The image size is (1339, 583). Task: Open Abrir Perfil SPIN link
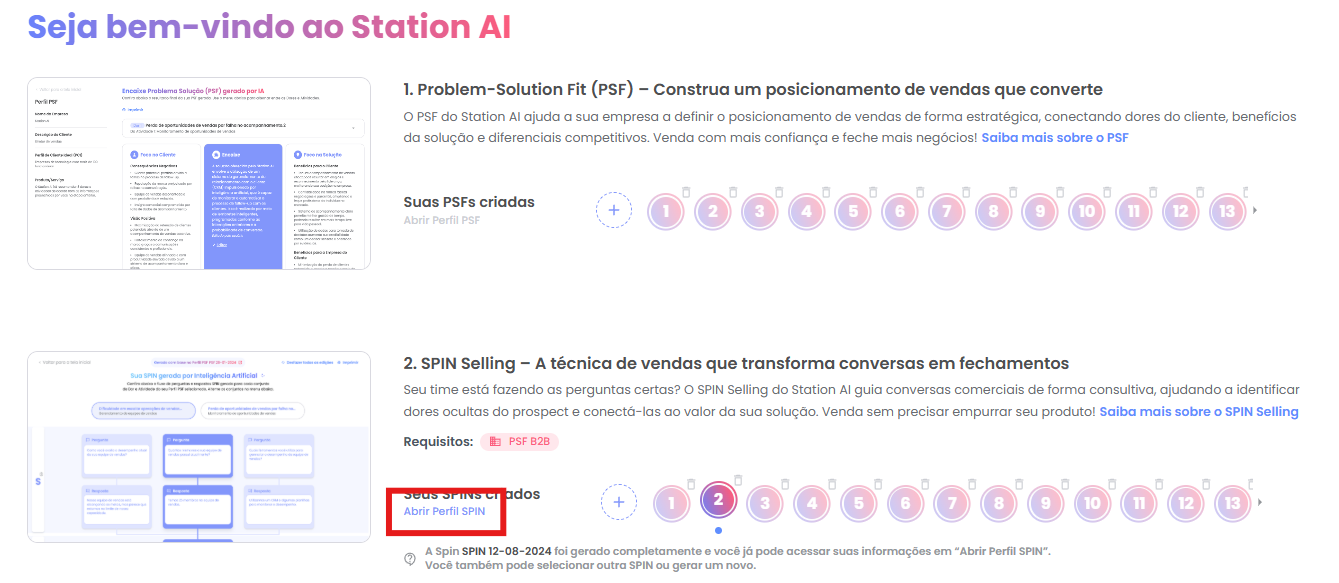click(x=444, y=511)
